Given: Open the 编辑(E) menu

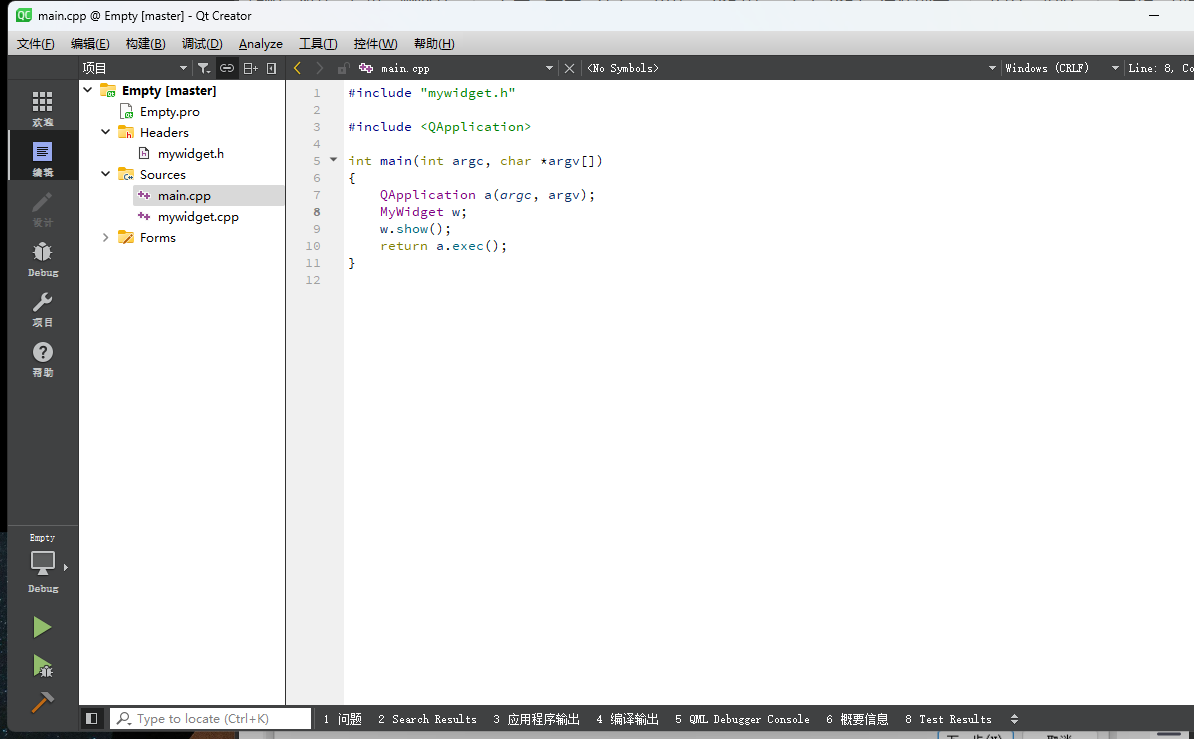Looking at the screenshot, I should [90, 43].
